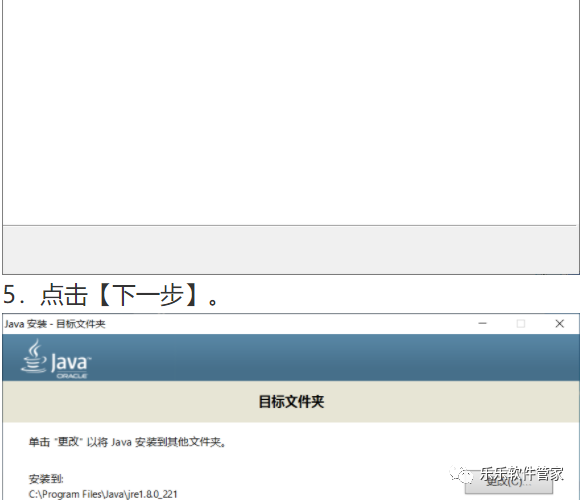Image resolution: width=582 pixels, height=500 pixels.
Task: Click the install path C:\Program Files\Java\jre1.8.0_221
Action: 103,494
